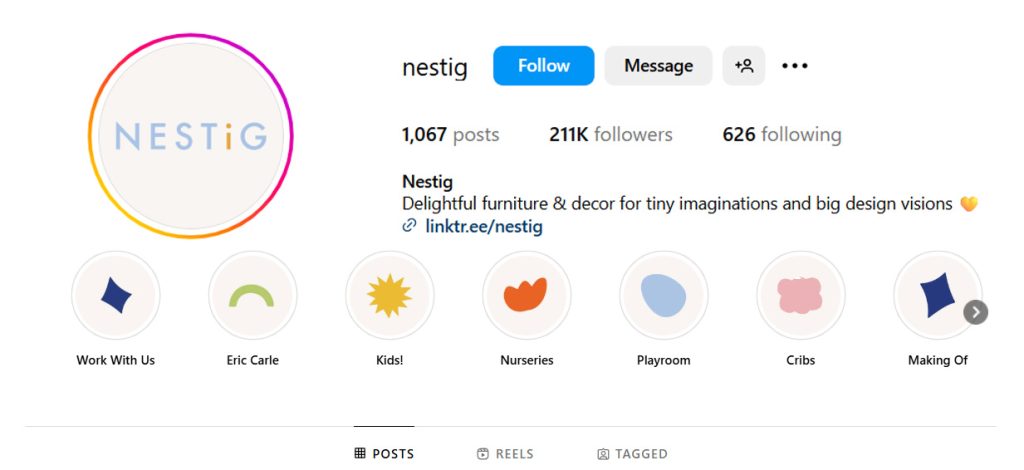View the 626 following list

coord(782,135)
